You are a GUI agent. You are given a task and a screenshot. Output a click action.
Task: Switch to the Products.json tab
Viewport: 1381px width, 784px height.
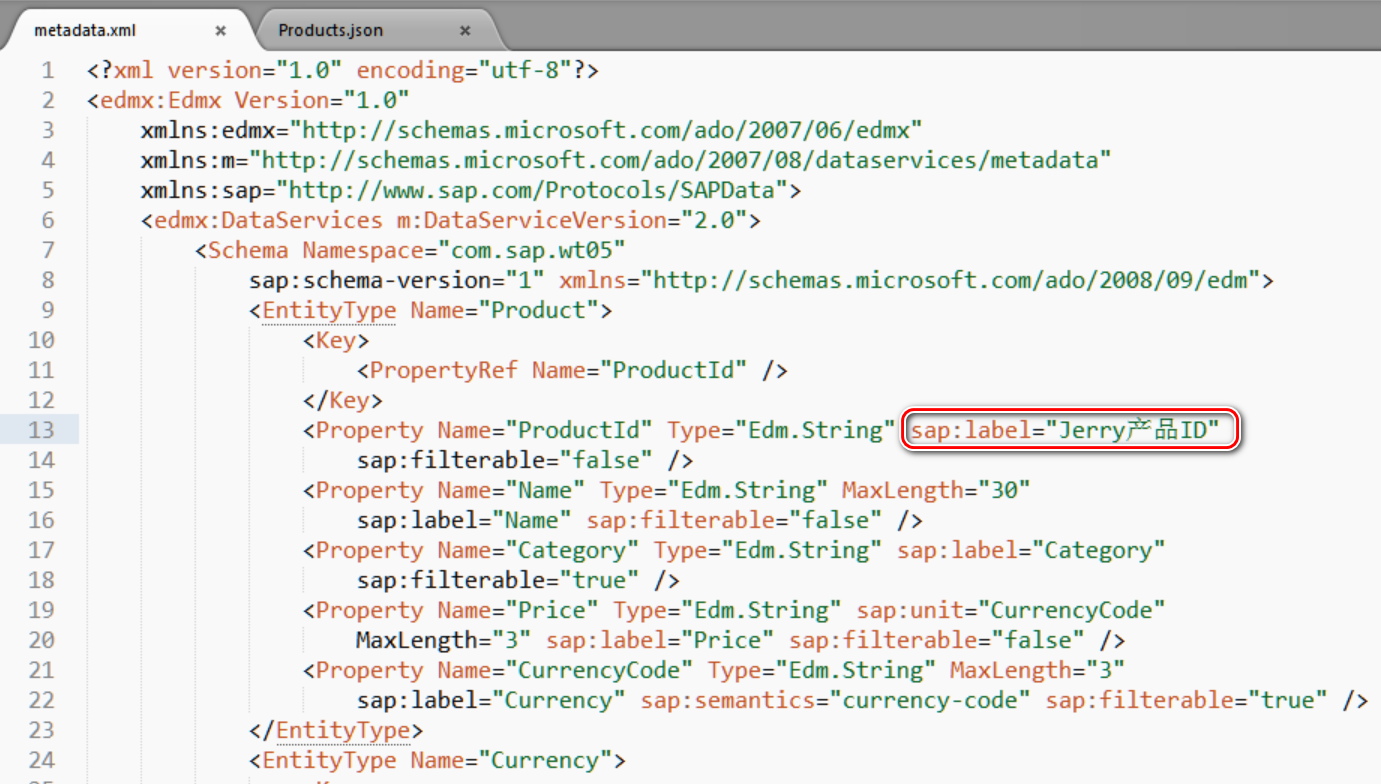330,30
